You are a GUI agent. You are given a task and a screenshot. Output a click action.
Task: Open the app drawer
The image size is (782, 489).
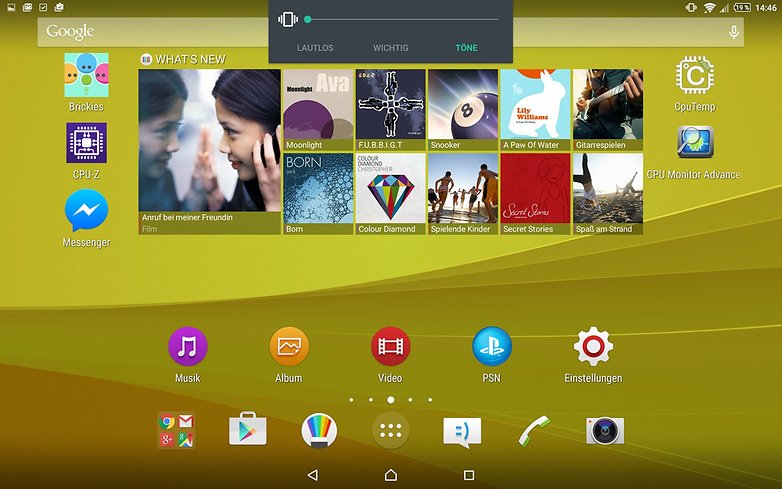(391, 430)
